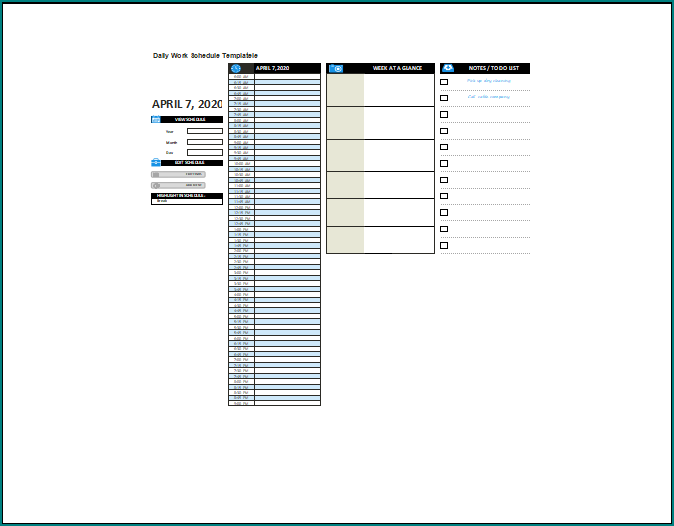Select the note Call cable company

(489, 97)
